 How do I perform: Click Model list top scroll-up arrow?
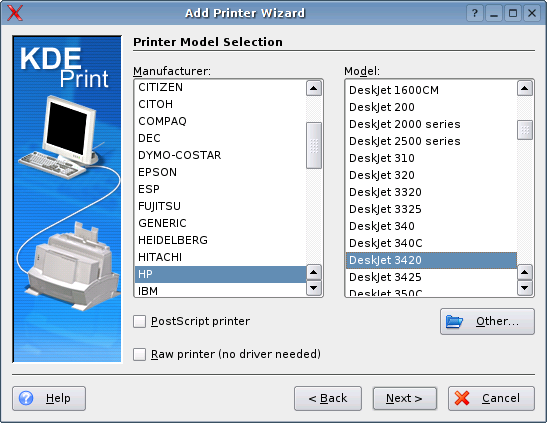525,88
